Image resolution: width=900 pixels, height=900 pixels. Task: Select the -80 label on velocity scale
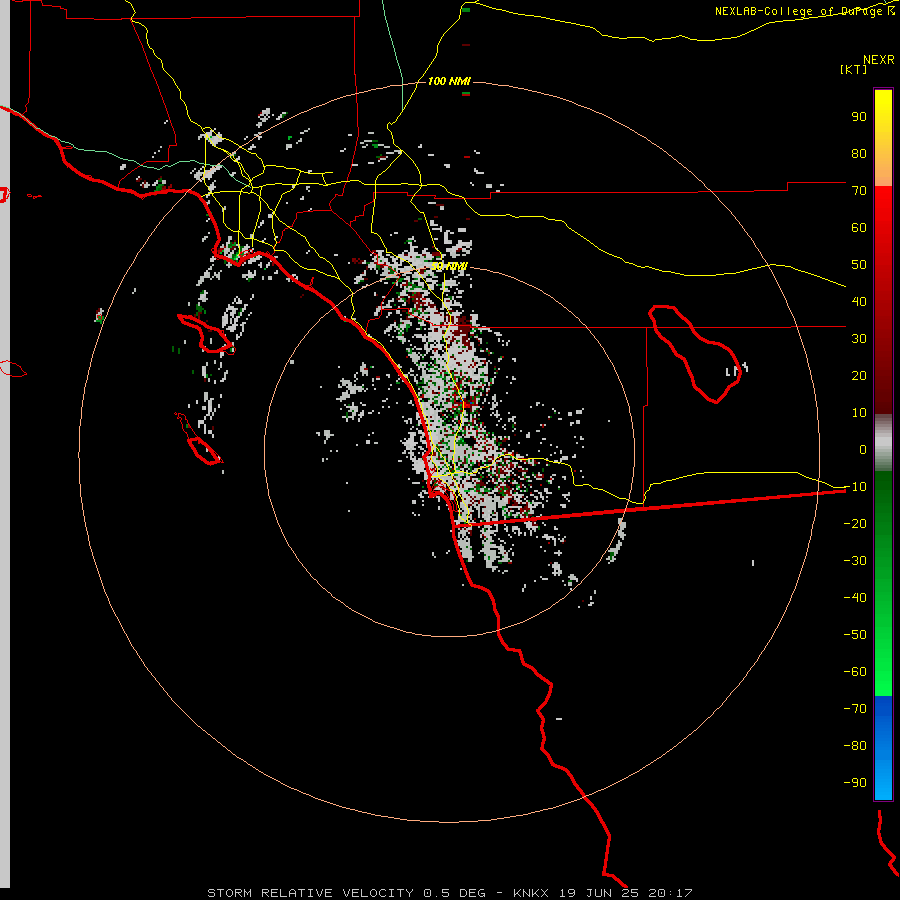[x=855, y=746]
